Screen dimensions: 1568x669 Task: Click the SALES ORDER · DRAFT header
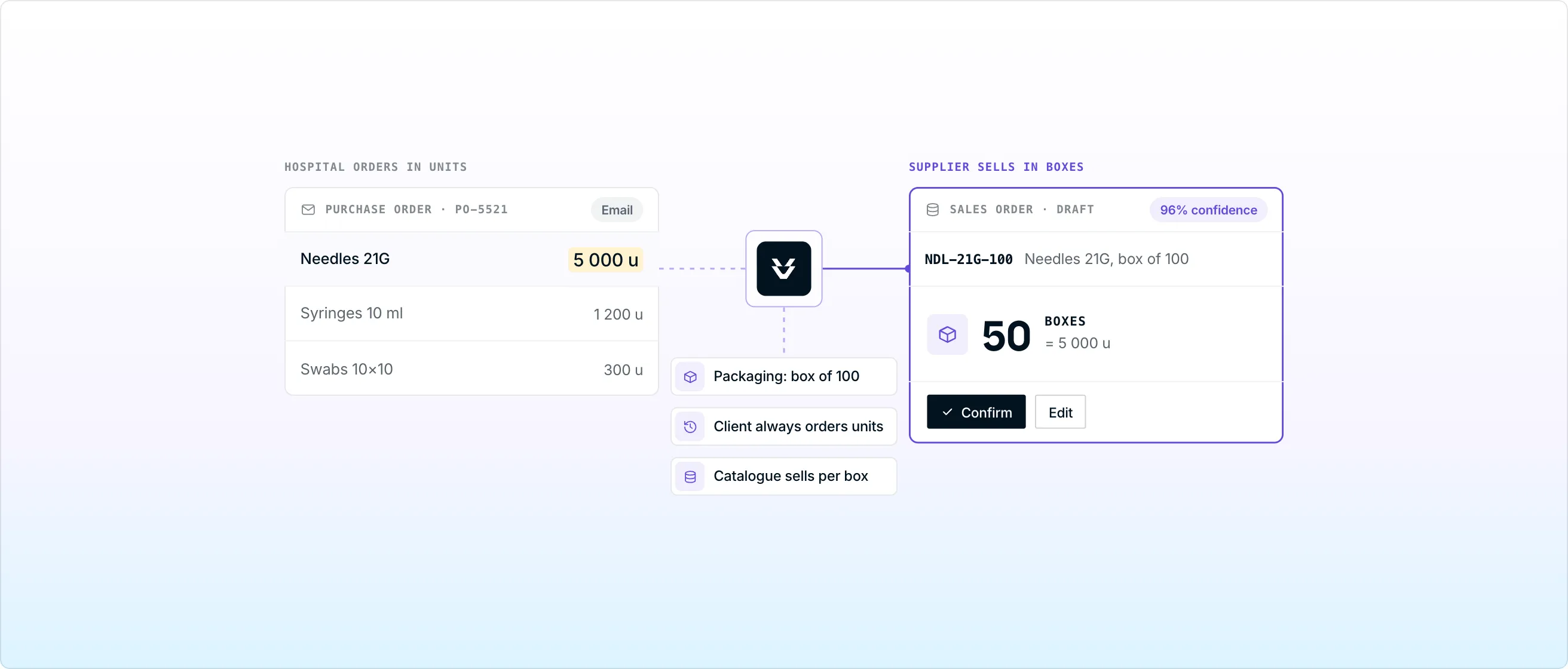[x=1021, y=210]
